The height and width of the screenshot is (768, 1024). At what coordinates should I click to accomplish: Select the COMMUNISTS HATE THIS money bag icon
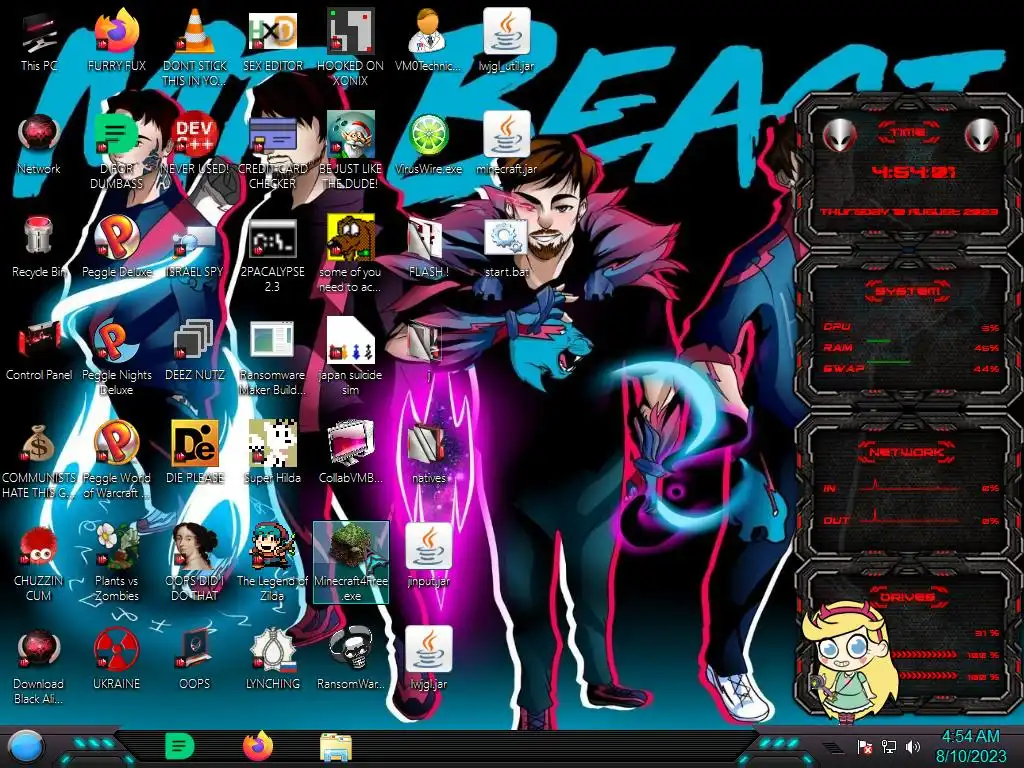[39, 461]
